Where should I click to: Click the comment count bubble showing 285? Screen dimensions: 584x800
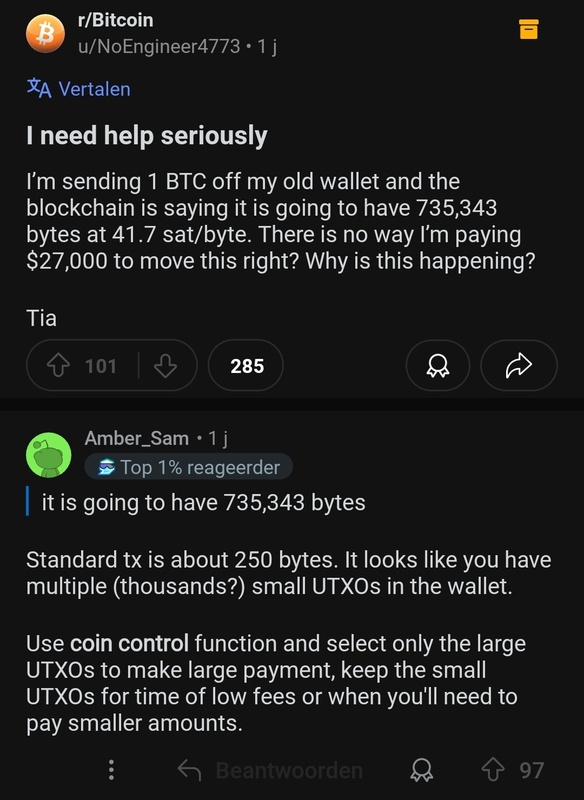[245, 364]
